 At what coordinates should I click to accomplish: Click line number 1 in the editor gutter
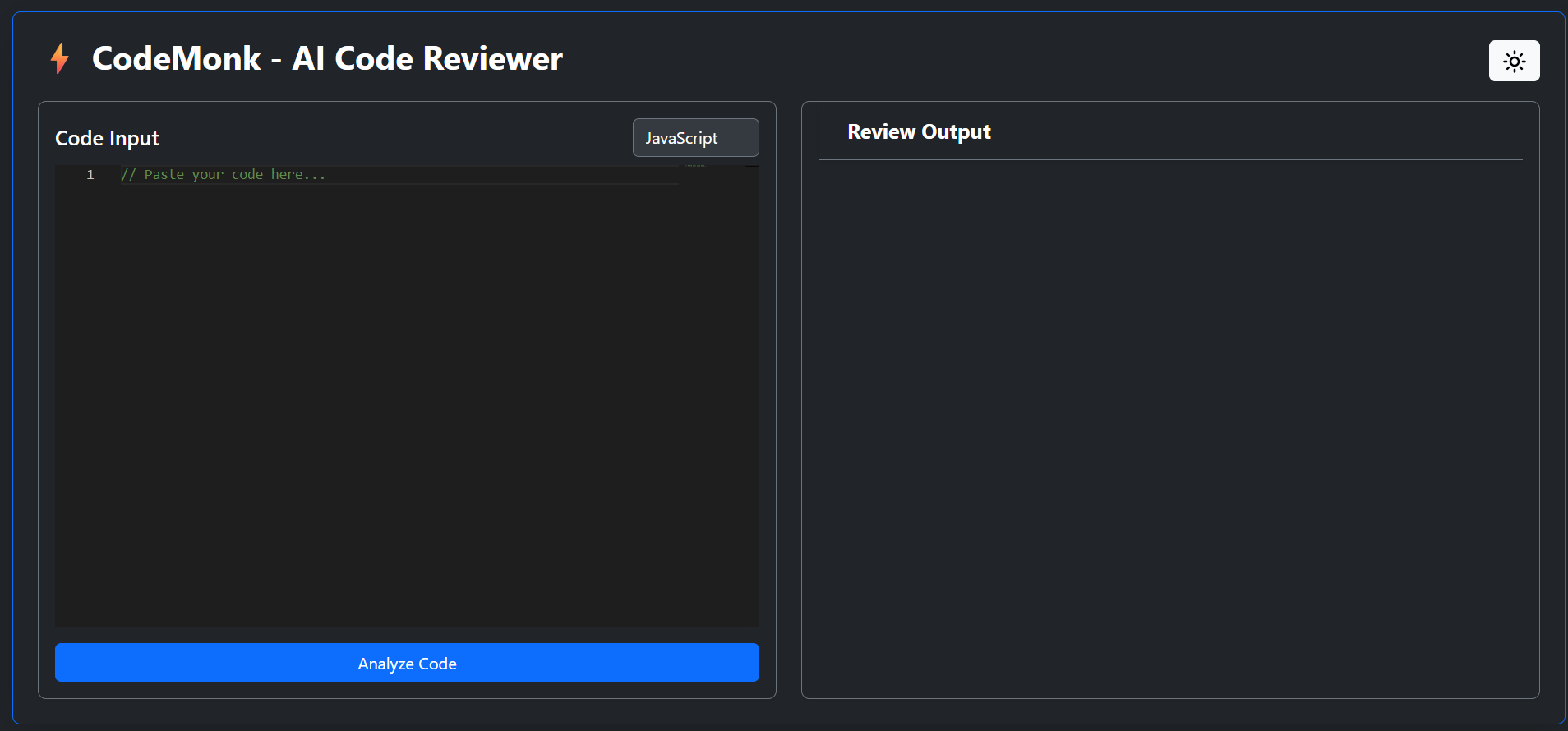[x=90, y=175]
